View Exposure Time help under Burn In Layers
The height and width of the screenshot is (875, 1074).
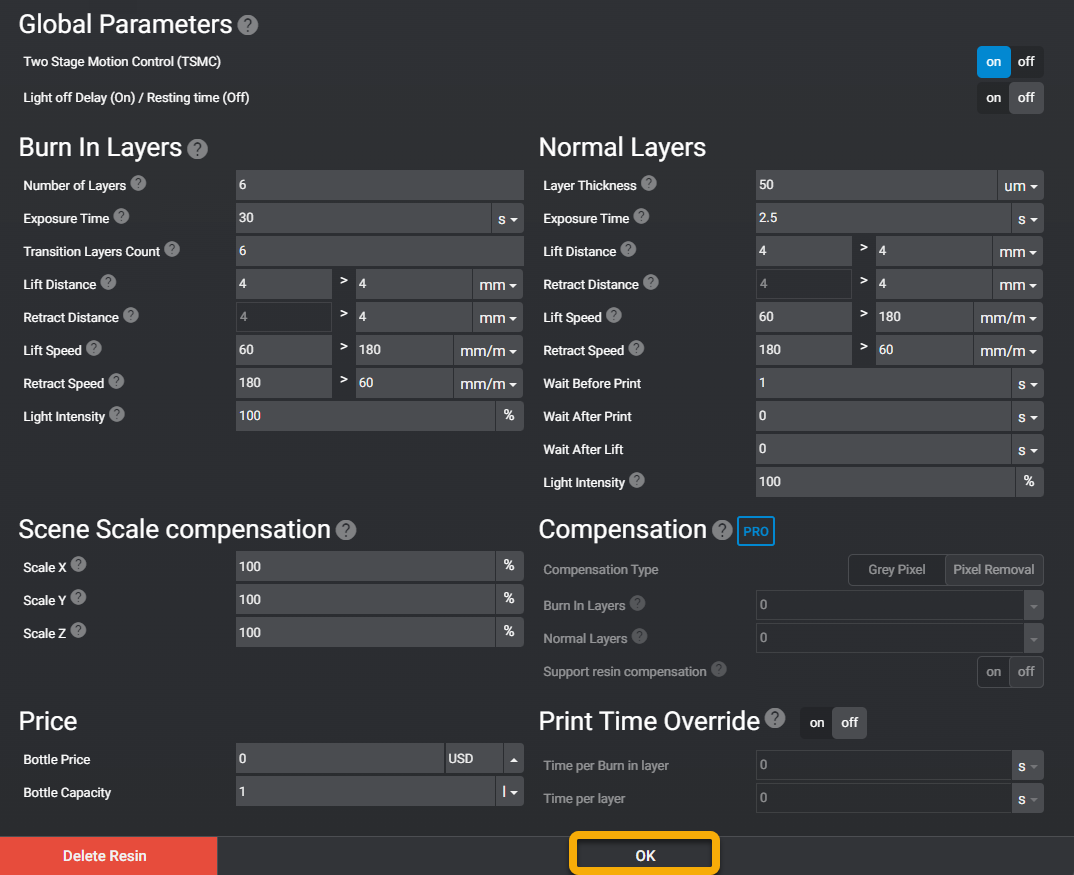[121, 217]
